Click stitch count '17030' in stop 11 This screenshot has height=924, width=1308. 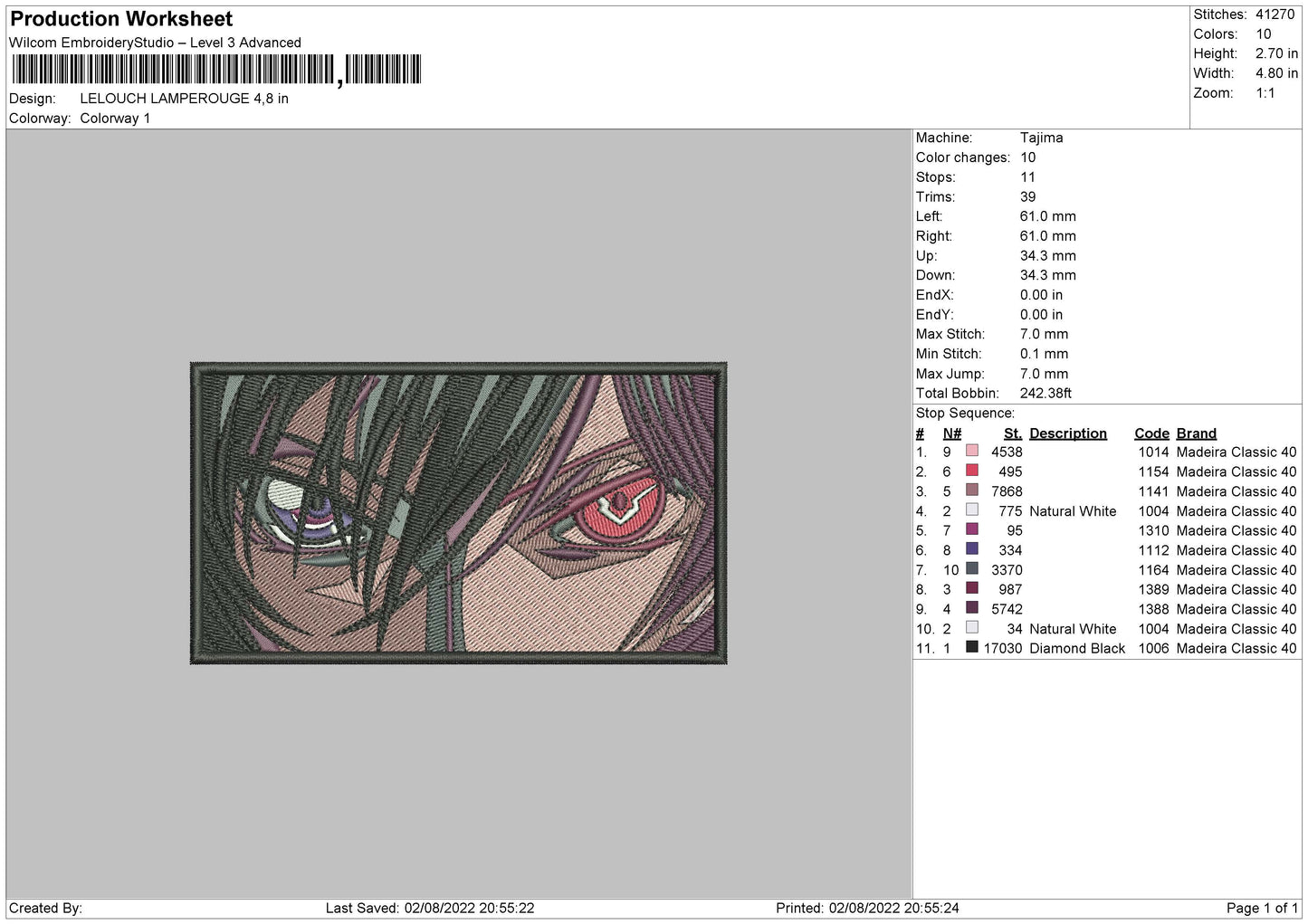[1003, 648]
